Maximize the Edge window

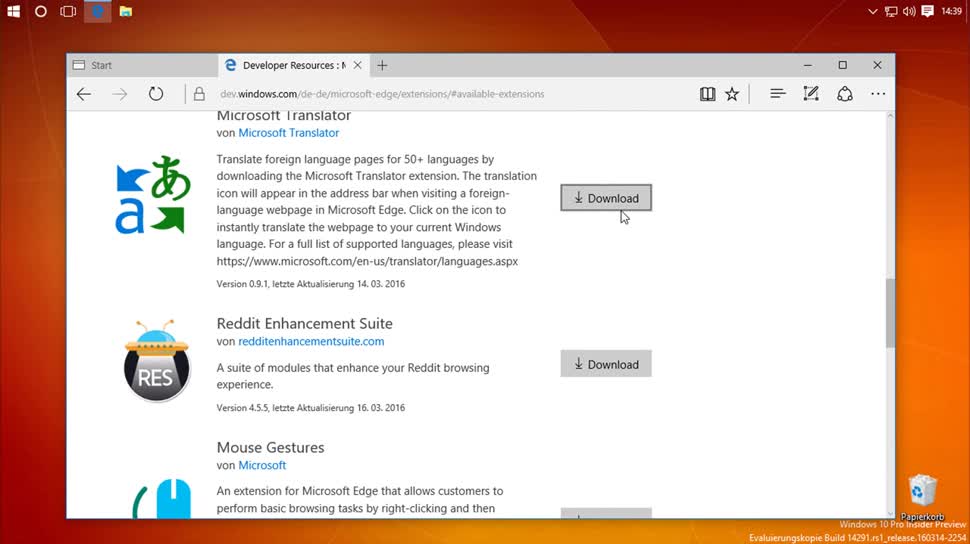(843, 65)
